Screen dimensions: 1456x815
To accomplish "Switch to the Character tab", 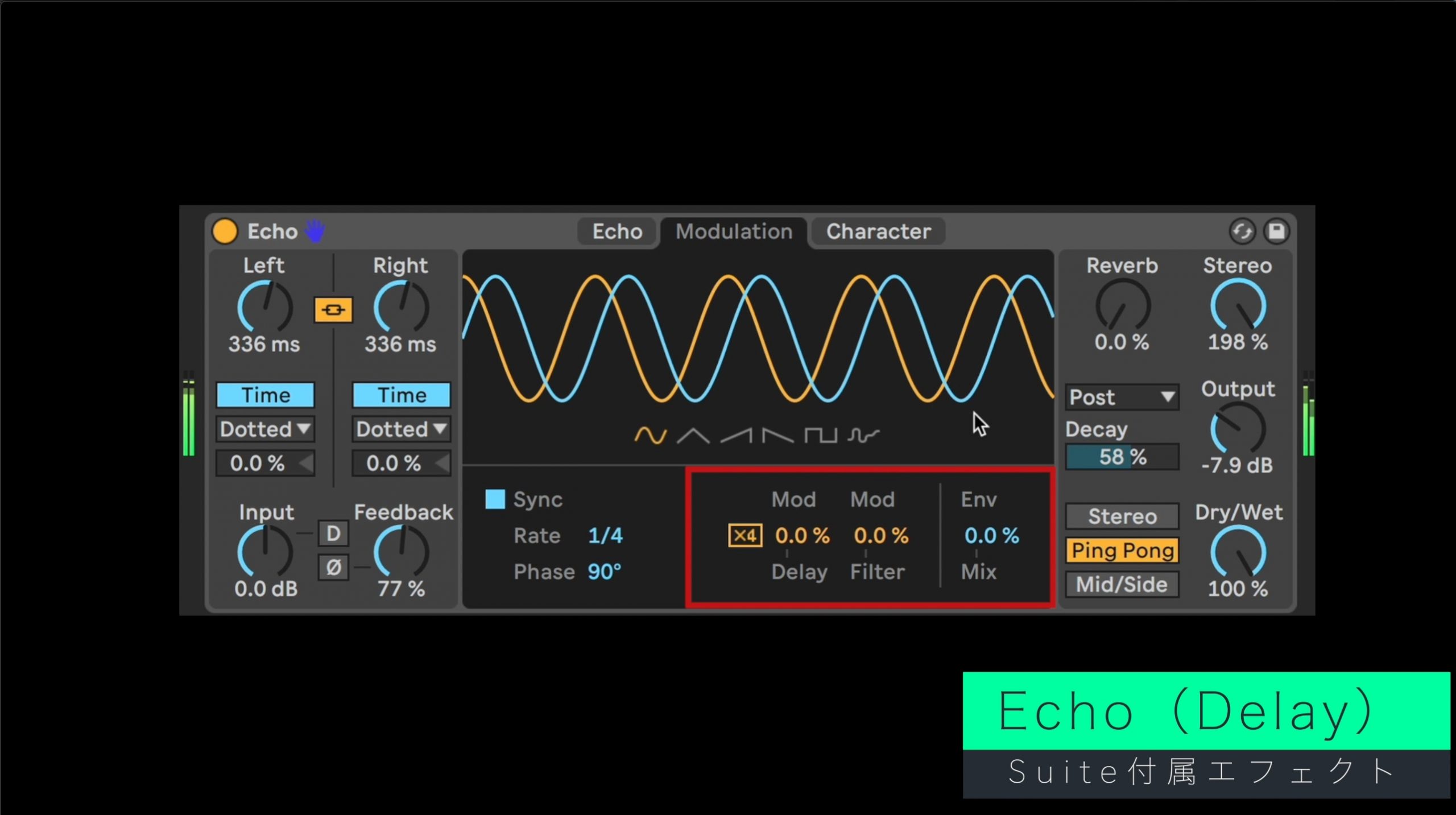I will click(878, 232).
